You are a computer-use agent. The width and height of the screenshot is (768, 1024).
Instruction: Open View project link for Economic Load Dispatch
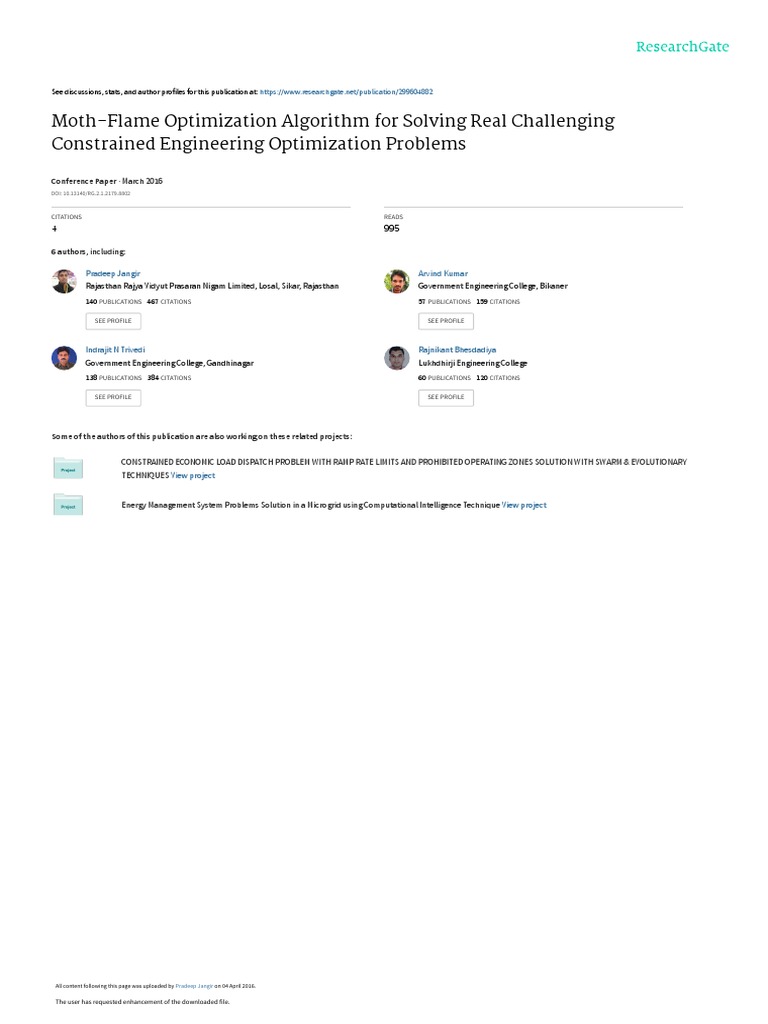(193, 476)
